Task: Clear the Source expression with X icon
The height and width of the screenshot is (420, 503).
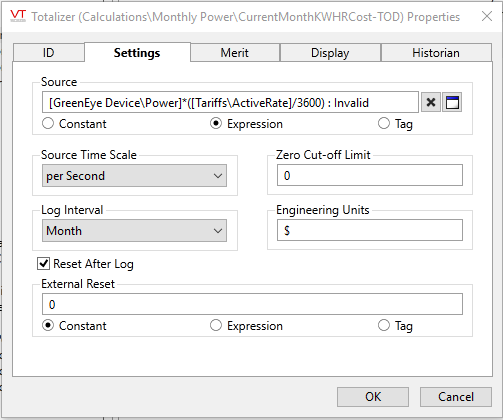Action: coord(431,102)
